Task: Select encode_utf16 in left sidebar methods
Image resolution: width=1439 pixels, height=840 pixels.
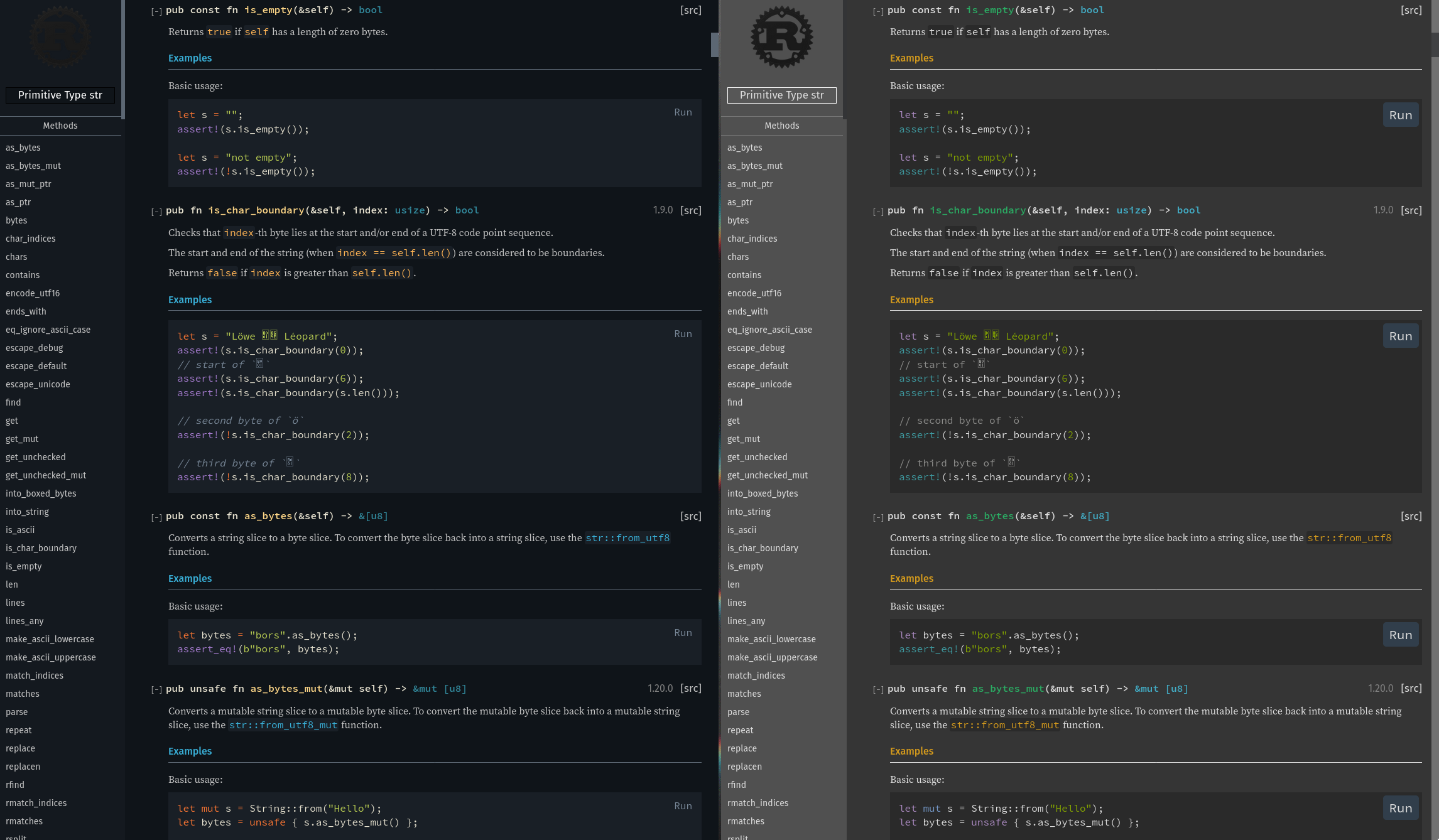Action: tap(33, 293)
